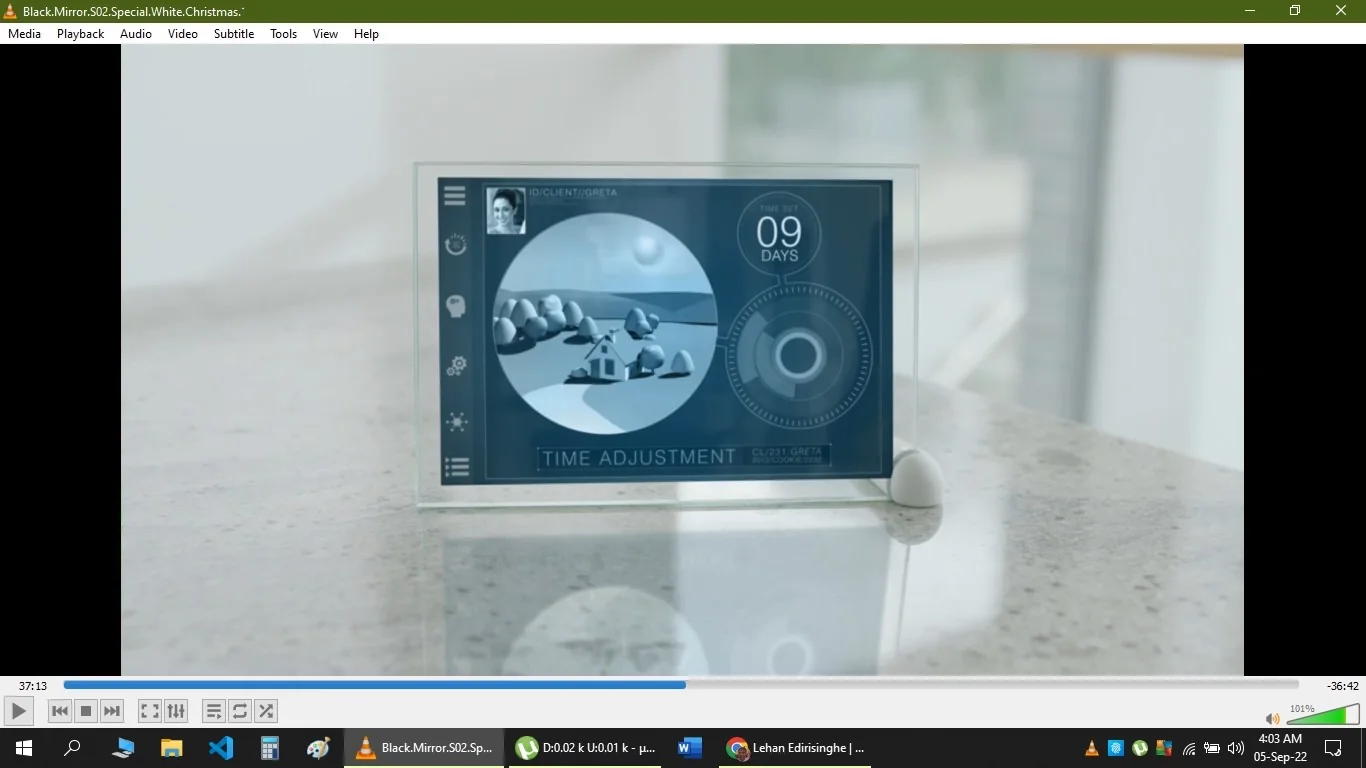
Task: Open the Audio menu
Action: click(136, 33)
